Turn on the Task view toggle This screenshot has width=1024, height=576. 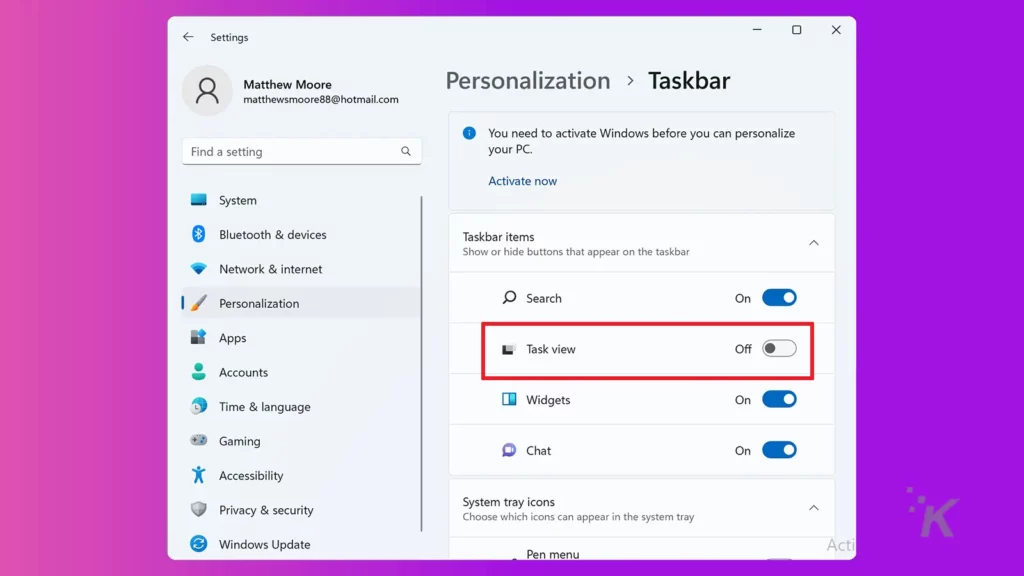coord(779,349)
